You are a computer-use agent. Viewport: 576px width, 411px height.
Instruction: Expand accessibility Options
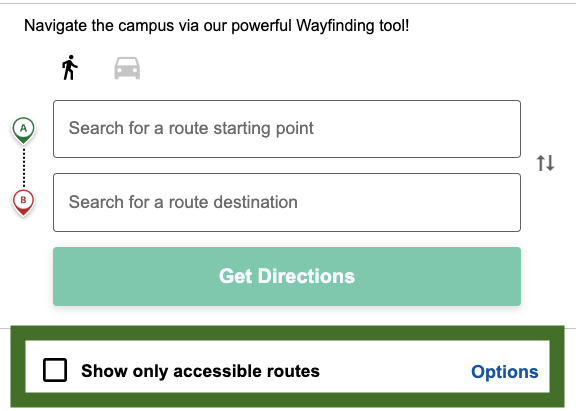click(505, 372)
